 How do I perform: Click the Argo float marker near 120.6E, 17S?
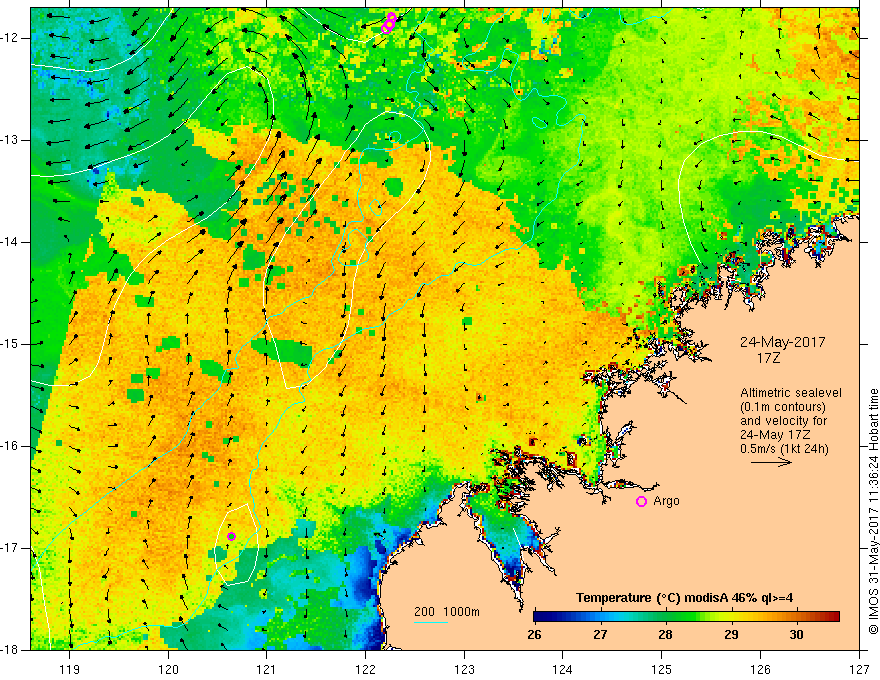[231, 536]
